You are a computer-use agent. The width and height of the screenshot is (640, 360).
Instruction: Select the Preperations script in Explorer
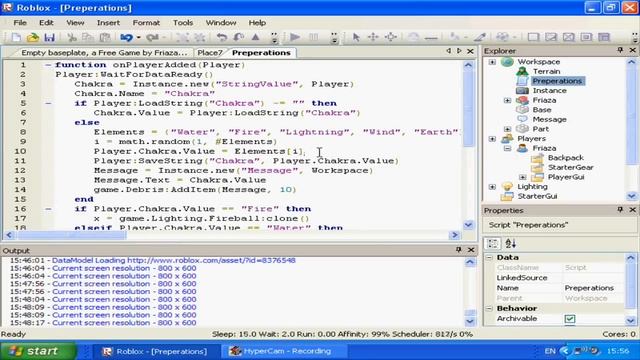[557, 81]
